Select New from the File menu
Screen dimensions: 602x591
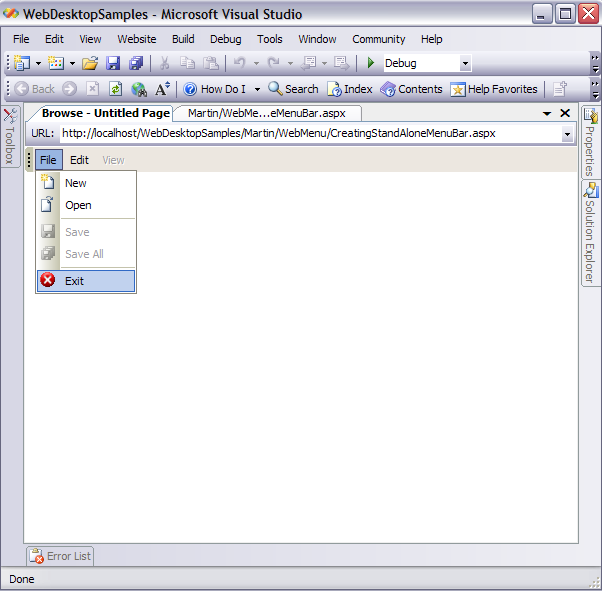coord(75,183)
